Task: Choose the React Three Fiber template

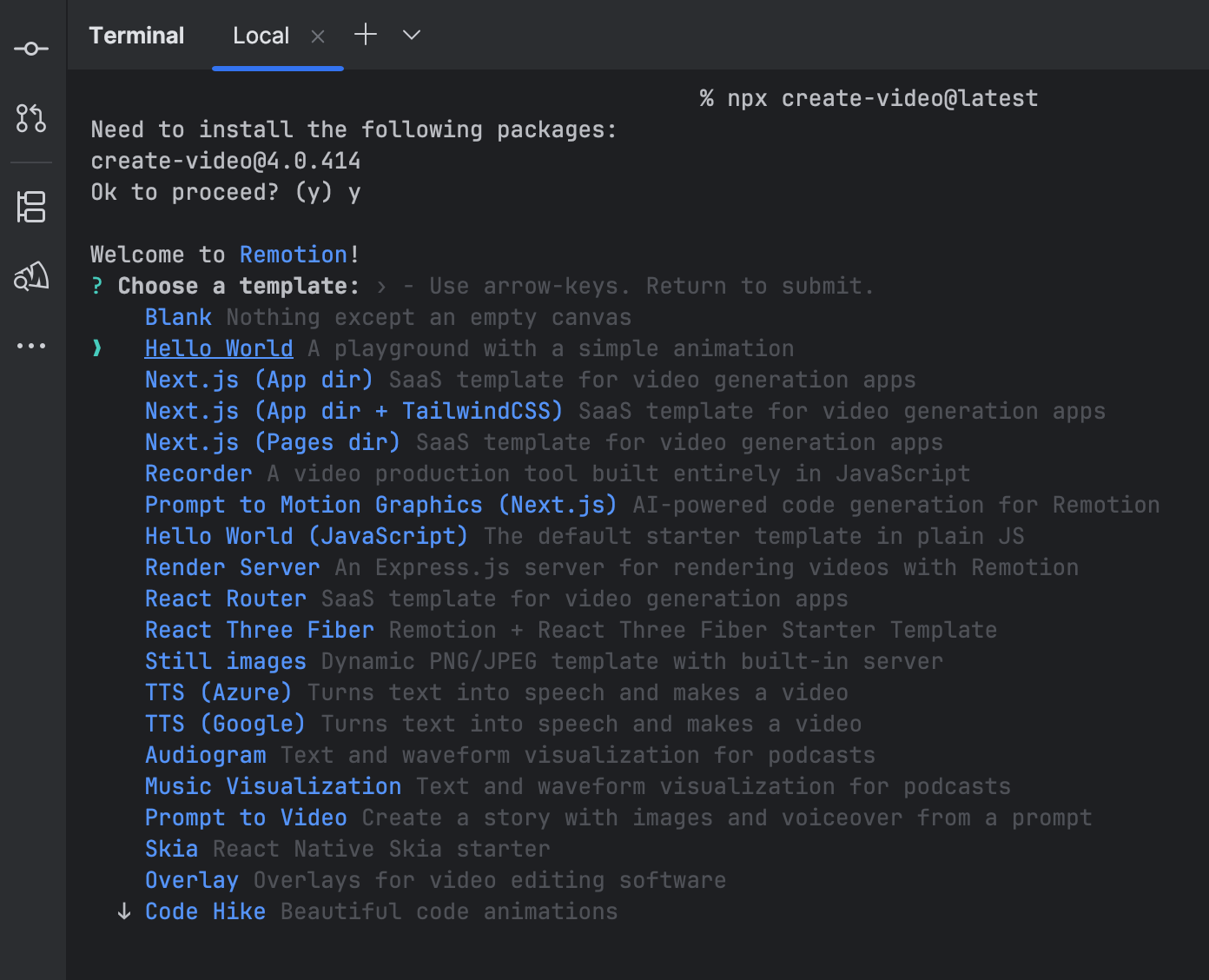Action: point(259,630)
